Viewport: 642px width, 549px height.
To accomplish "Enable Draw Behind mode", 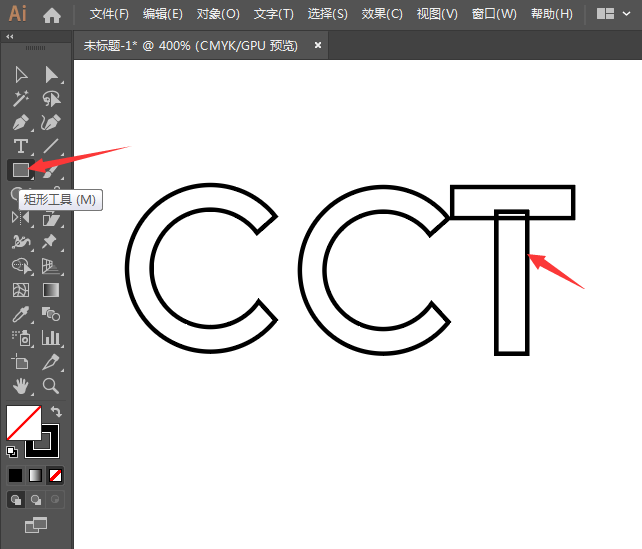I will pos(36,499).
